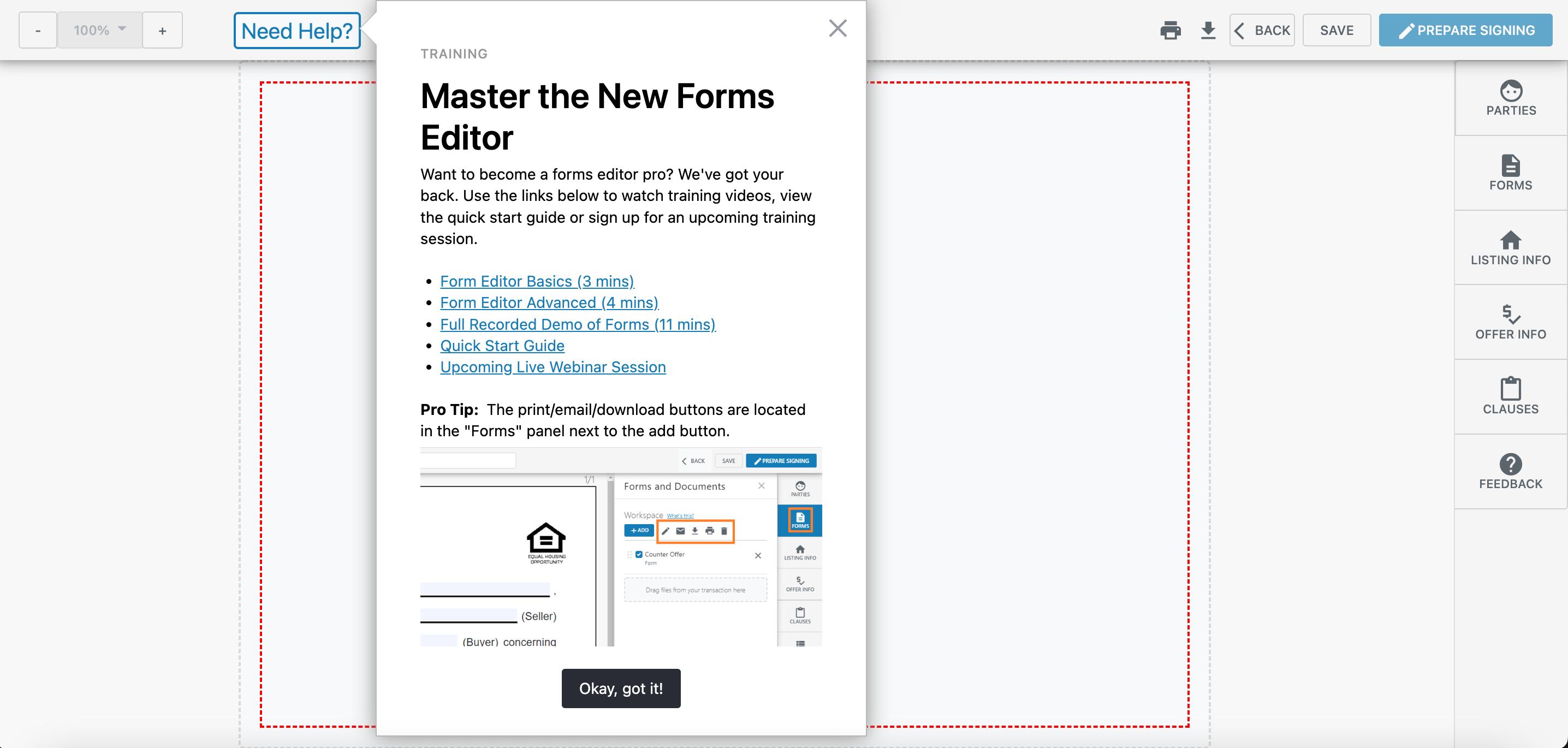The width and height of the screenshot is (1568, 748).
Task: Zoom in with the plus button
Action: [x=162, y=31]
